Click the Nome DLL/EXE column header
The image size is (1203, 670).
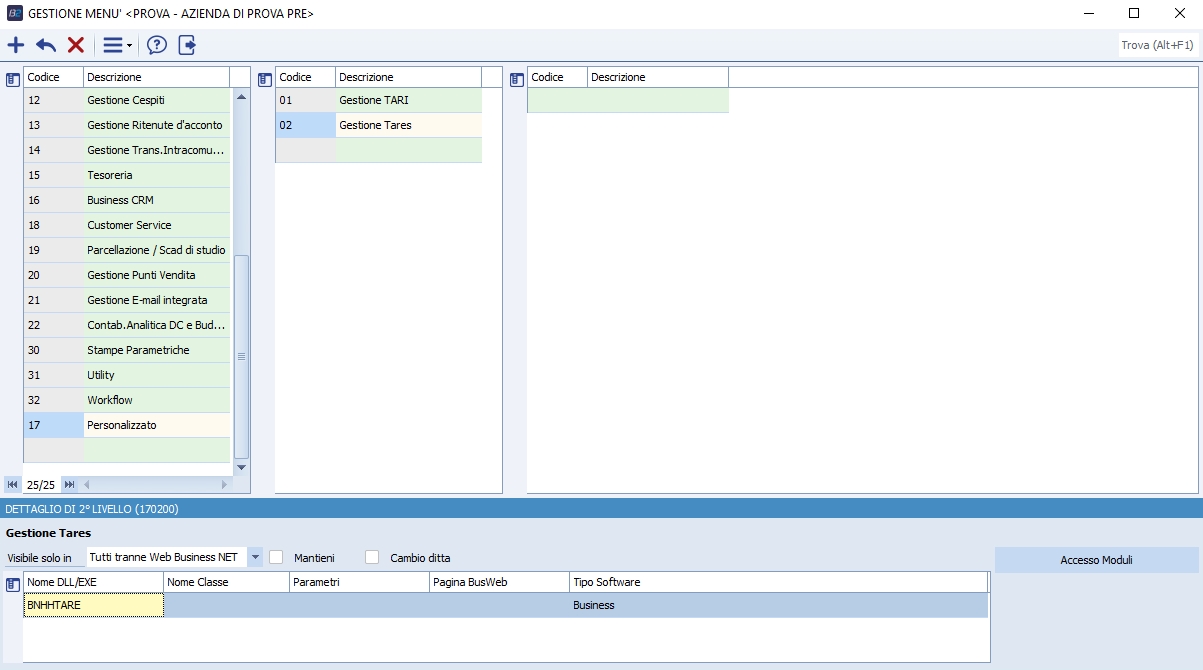(94, 582)
